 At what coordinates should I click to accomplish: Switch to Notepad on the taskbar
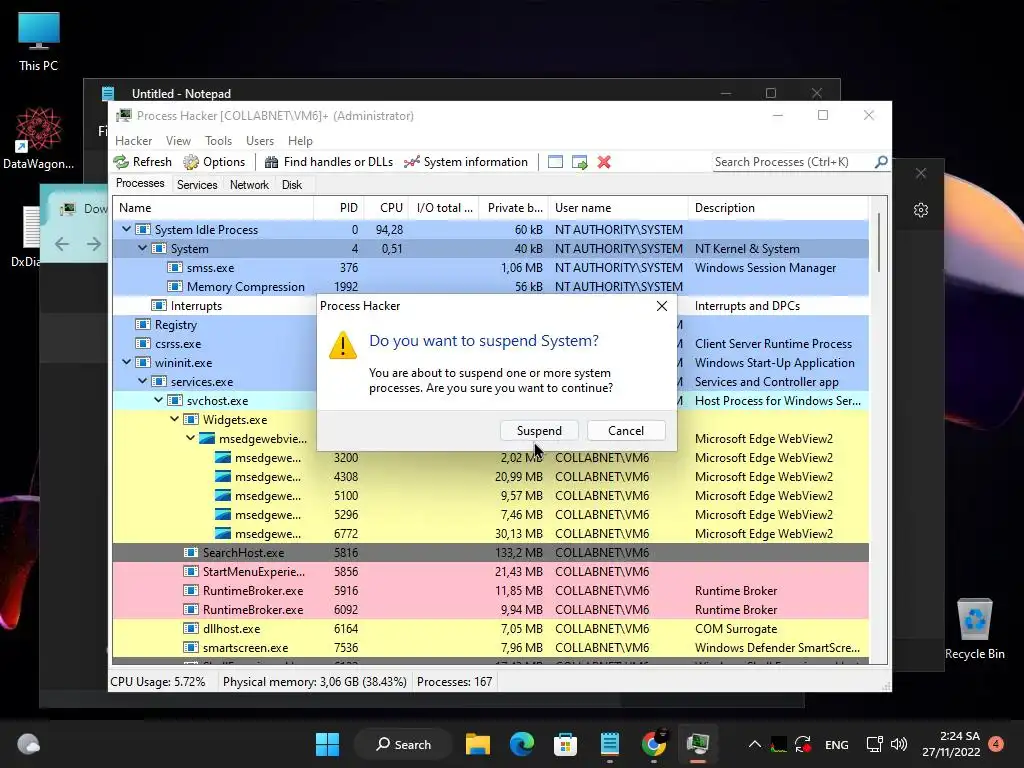tap(609, 744)
